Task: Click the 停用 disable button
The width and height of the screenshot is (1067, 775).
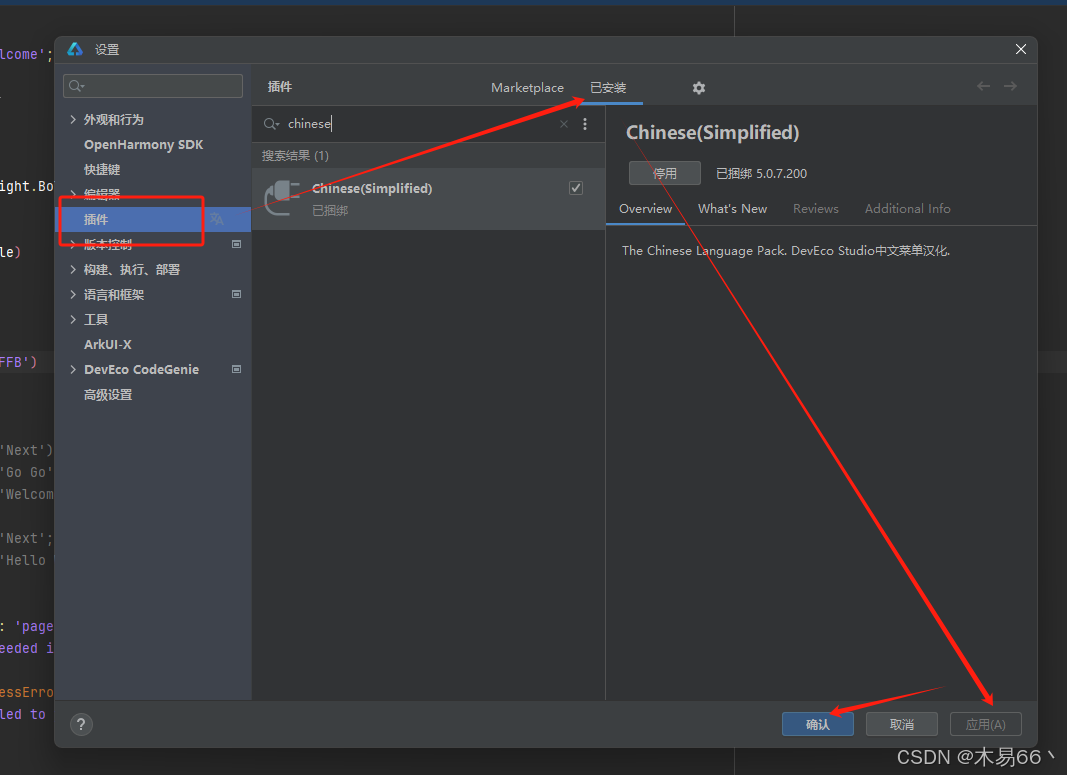Action: 664,173
